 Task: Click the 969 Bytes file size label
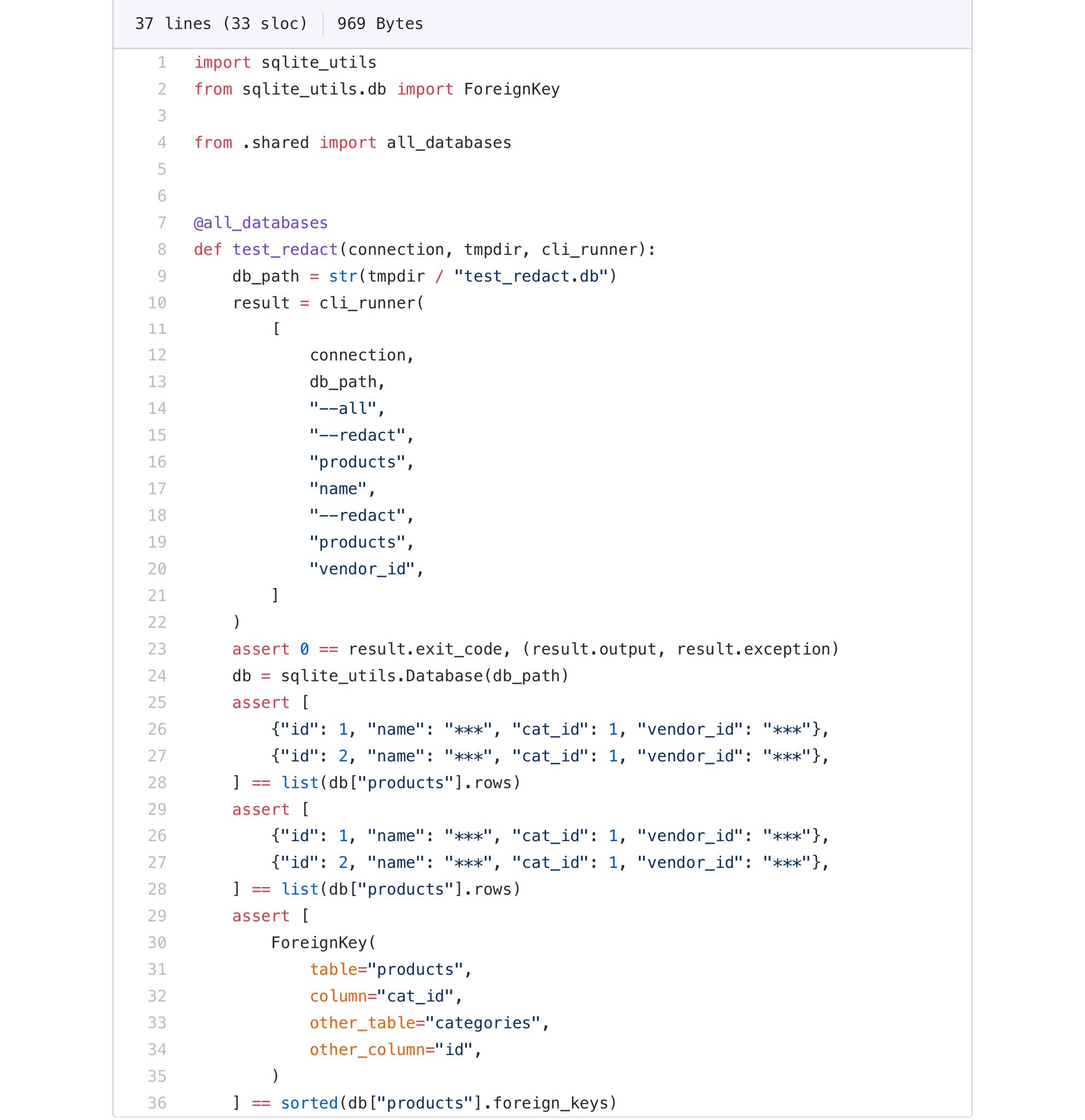379,24
